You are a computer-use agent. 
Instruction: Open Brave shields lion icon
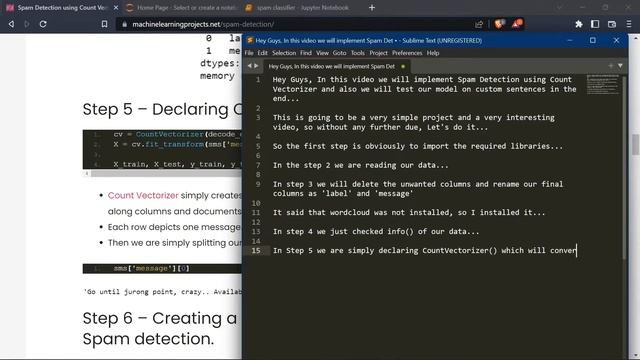pos(498,24)
